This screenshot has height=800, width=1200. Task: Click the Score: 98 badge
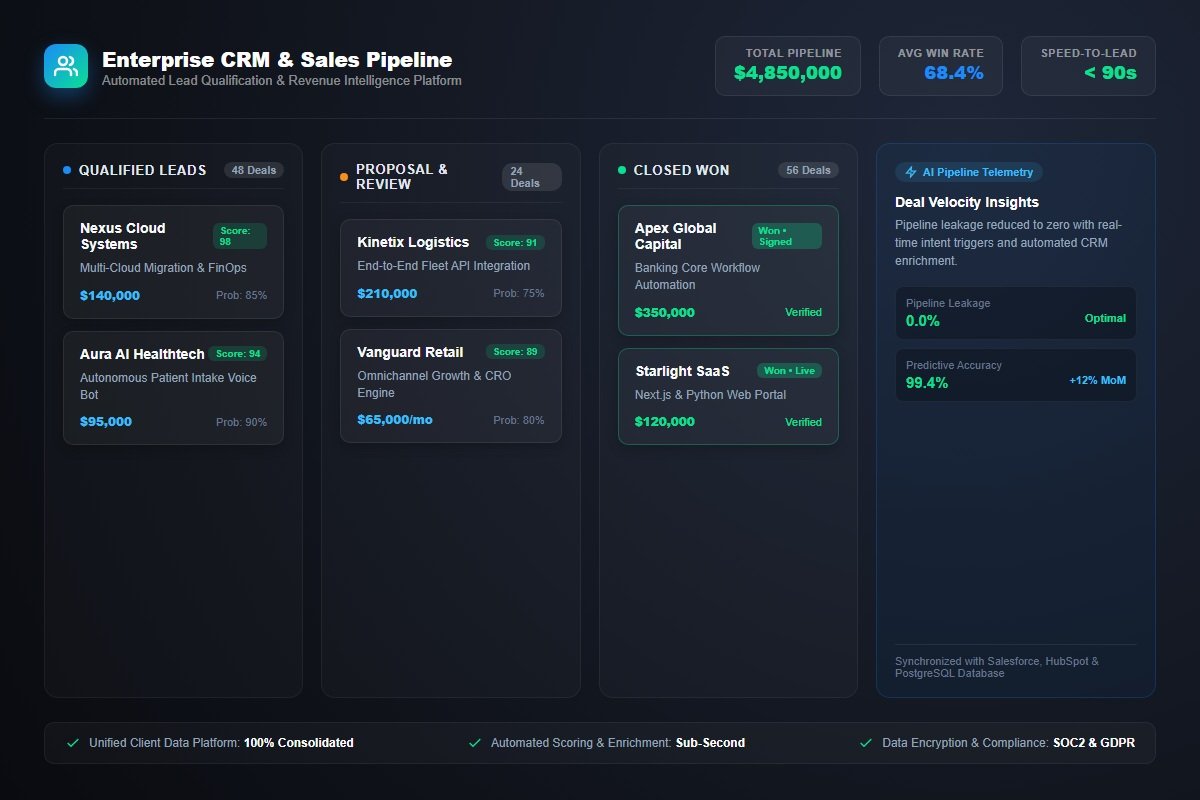(240, 236)
